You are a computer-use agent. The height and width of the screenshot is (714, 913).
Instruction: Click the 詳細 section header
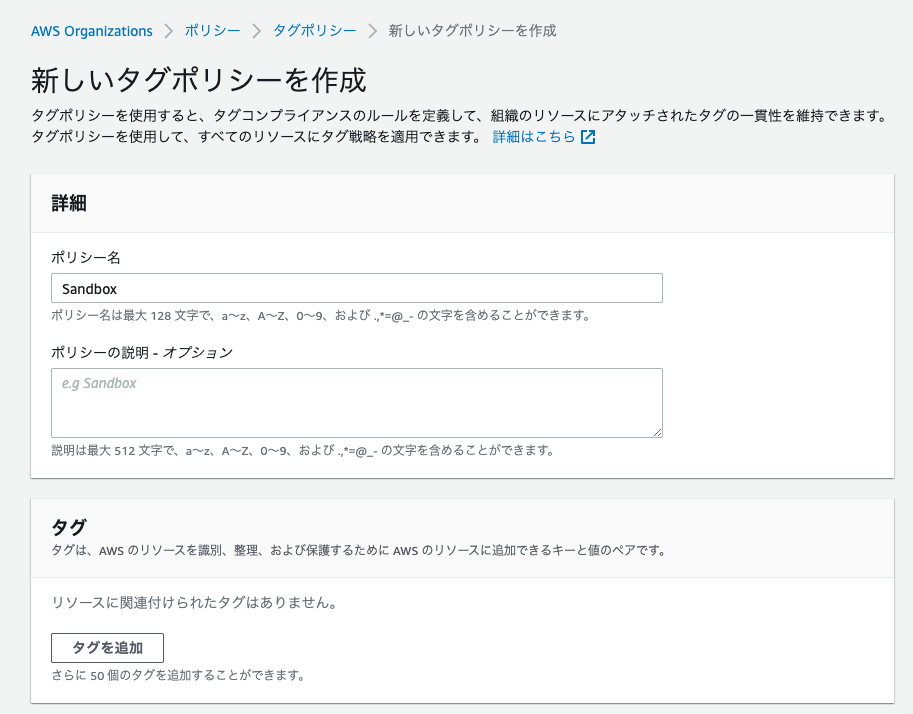click(69, 203)
